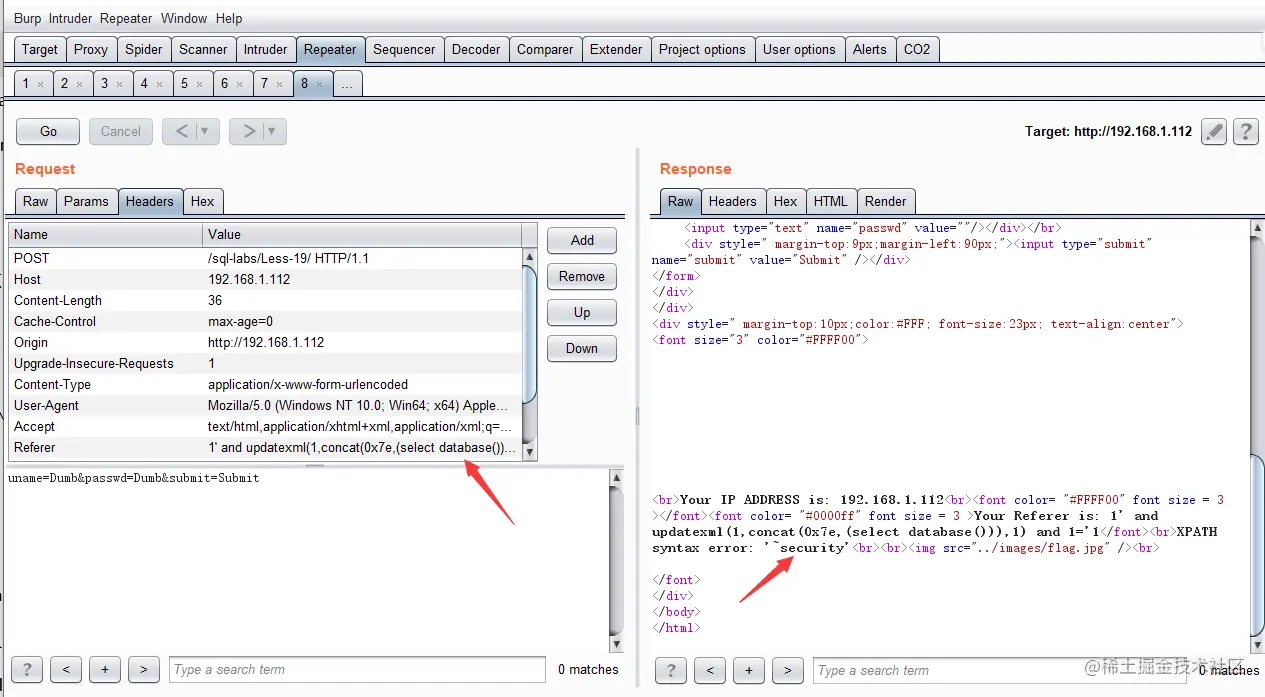Go to next request search match
This screenshot has height=697, width=1265.
143,669
